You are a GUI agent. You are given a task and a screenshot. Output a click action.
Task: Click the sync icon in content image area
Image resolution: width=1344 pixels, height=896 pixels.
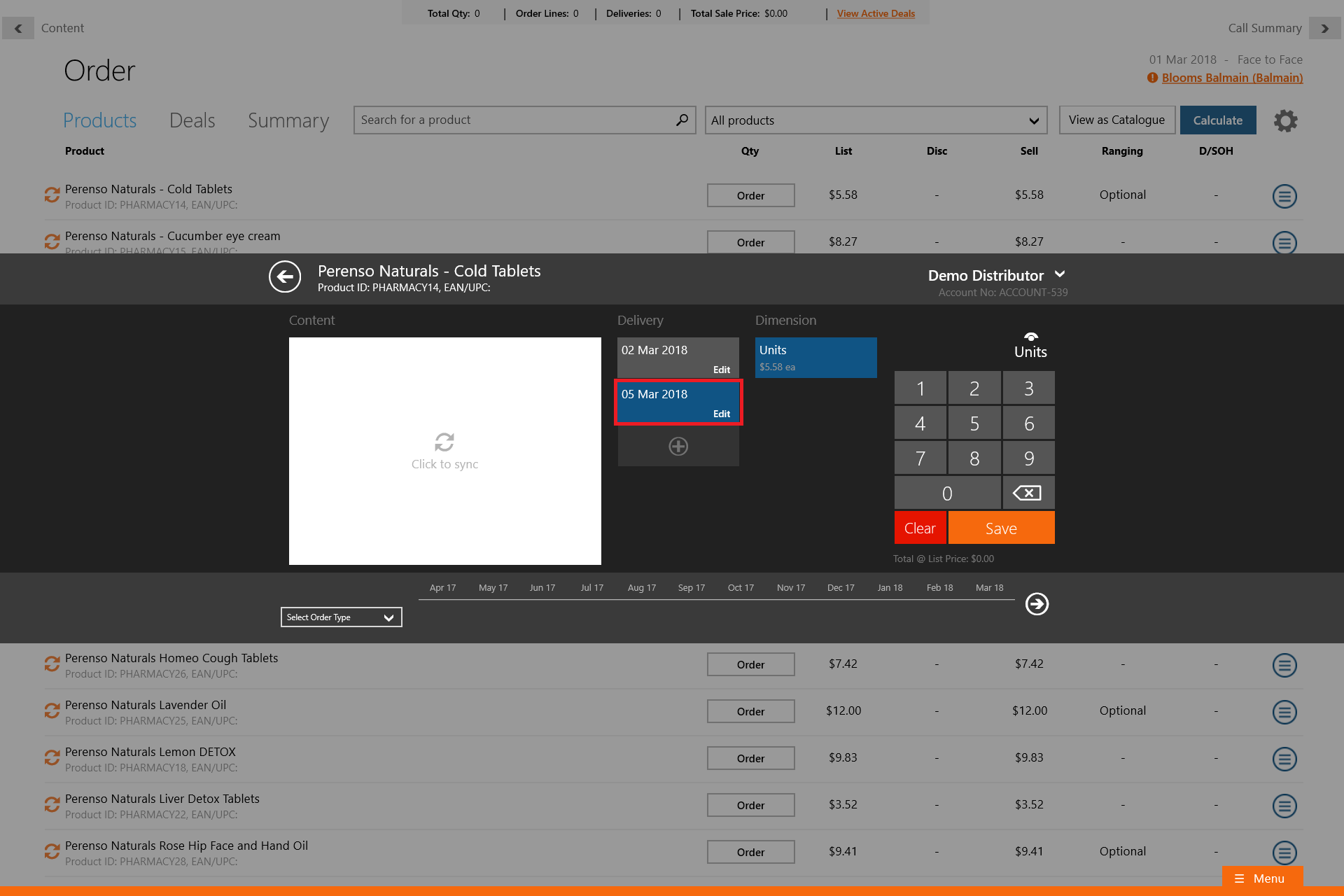click(x=444, y=442)
